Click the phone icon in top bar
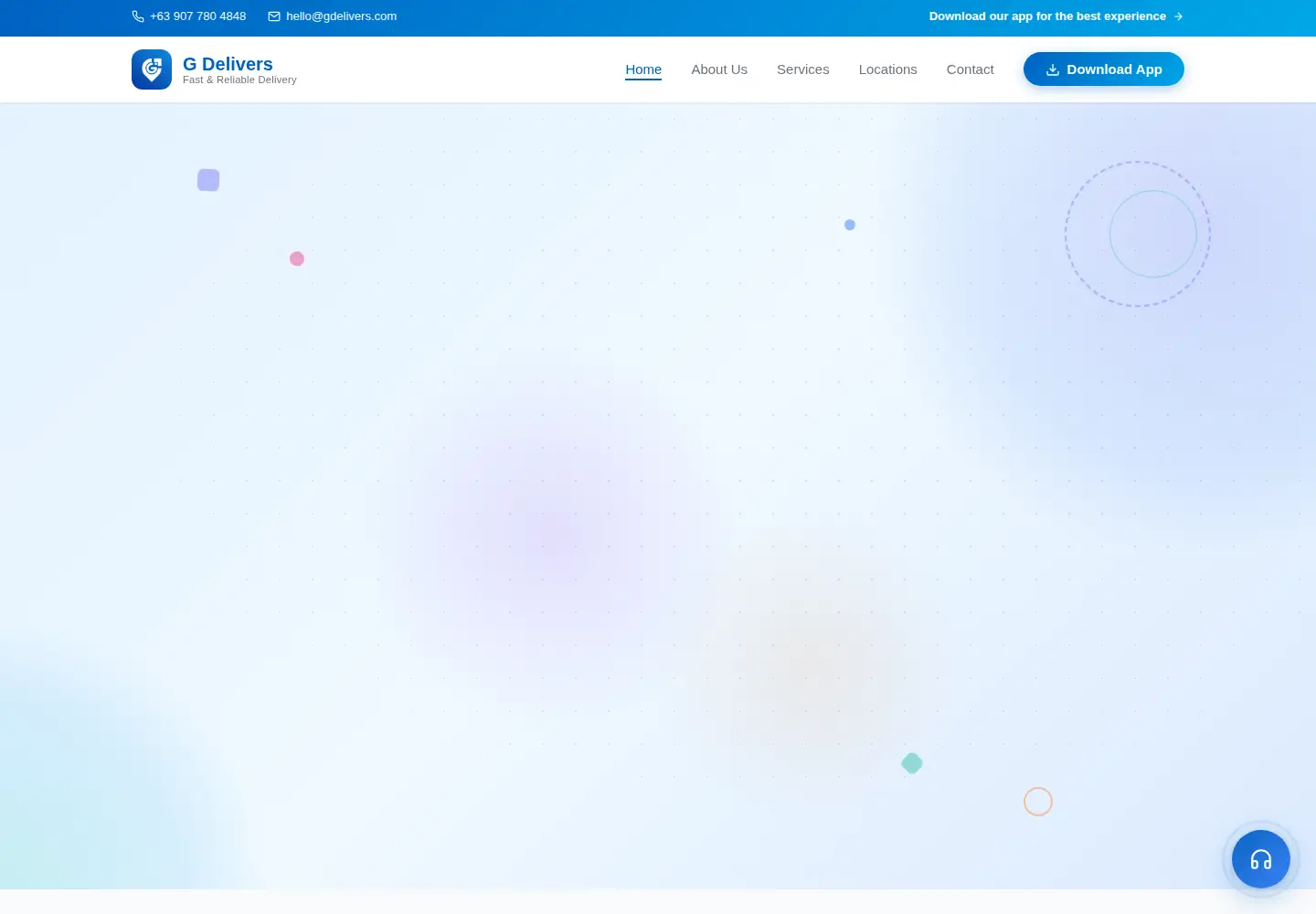 click(x=138, y=16)
